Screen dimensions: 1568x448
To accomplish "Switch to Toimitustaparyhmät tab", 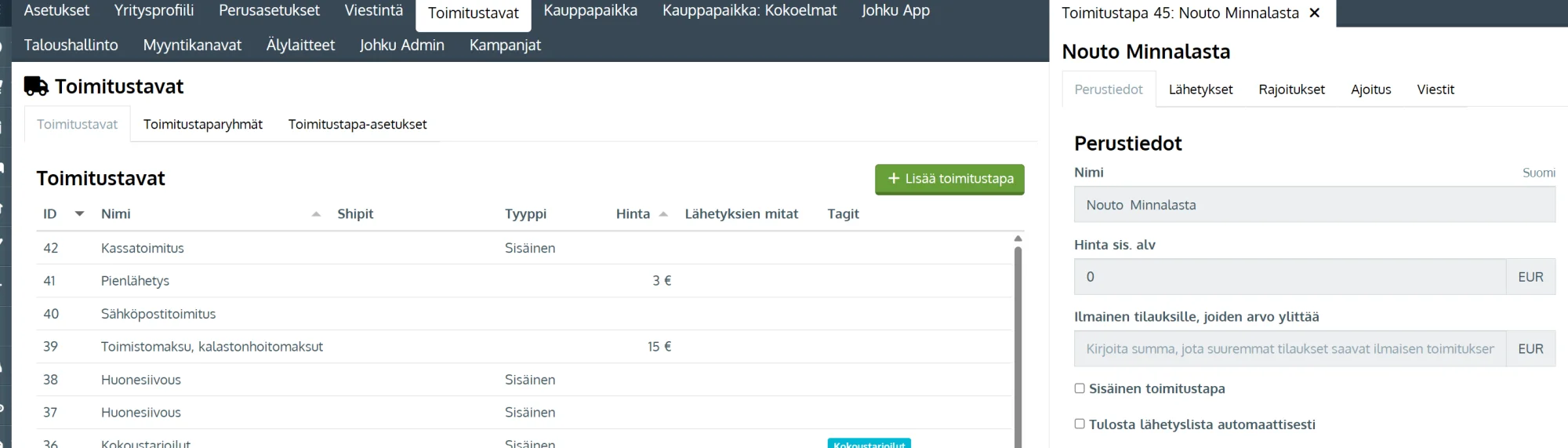I will click(203, 125).
